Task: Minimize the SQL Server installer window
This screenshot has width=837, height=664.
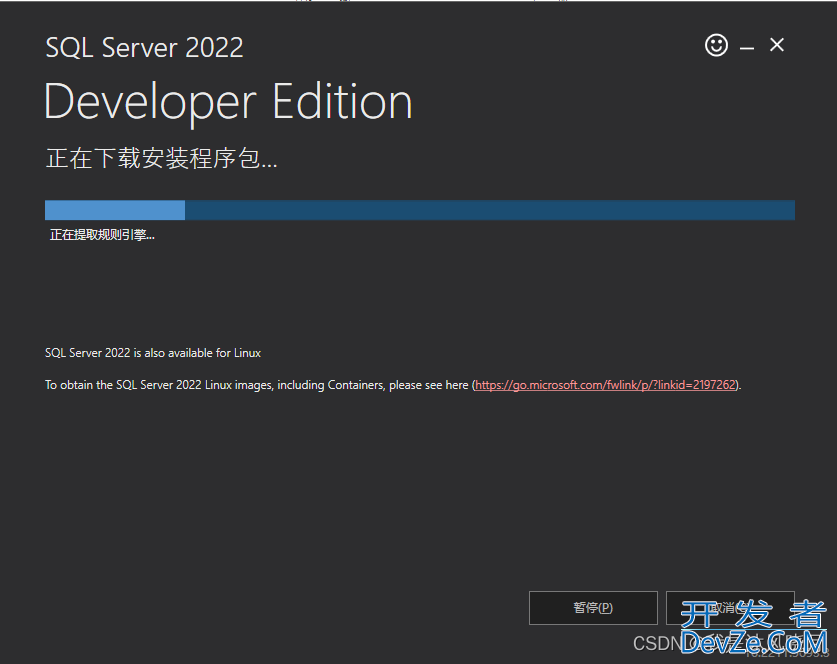Action: pos(747,48)
